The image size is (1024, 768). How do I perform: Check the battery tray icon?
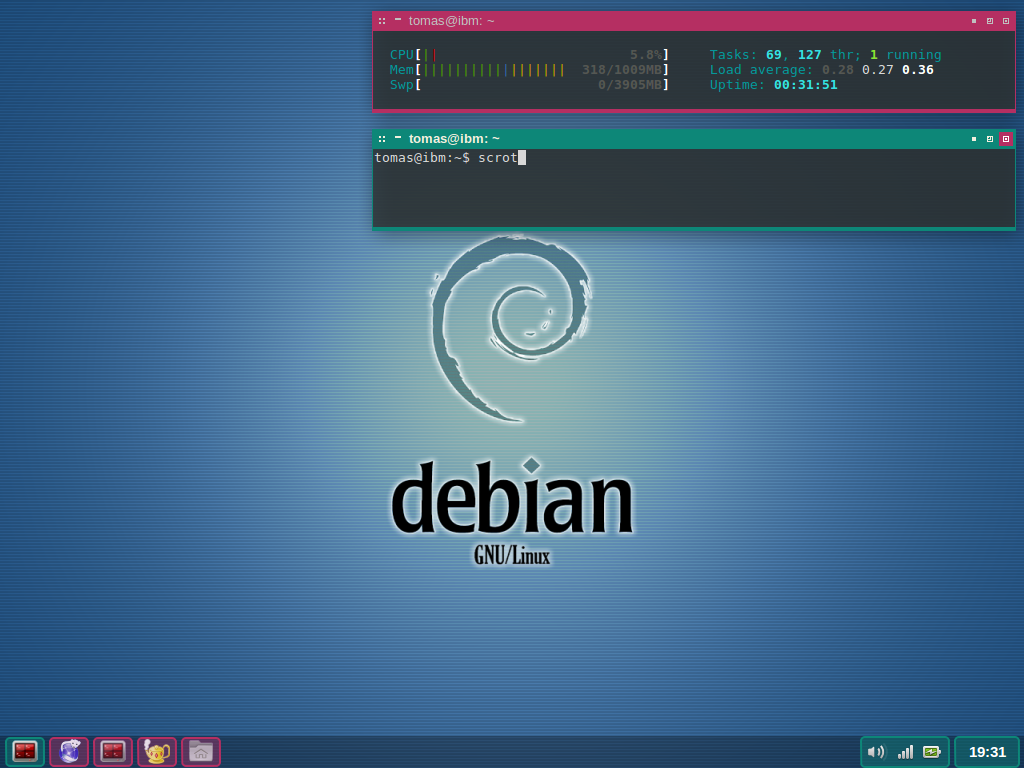pyautogui.click(x=932, y=752)
